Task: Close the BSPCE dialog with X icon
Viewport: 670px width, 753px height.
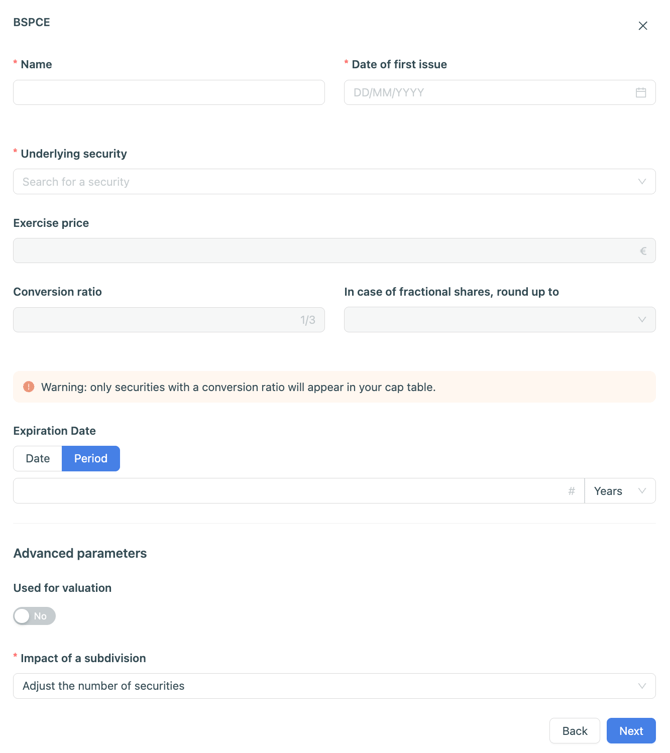Action: (643, 26)
